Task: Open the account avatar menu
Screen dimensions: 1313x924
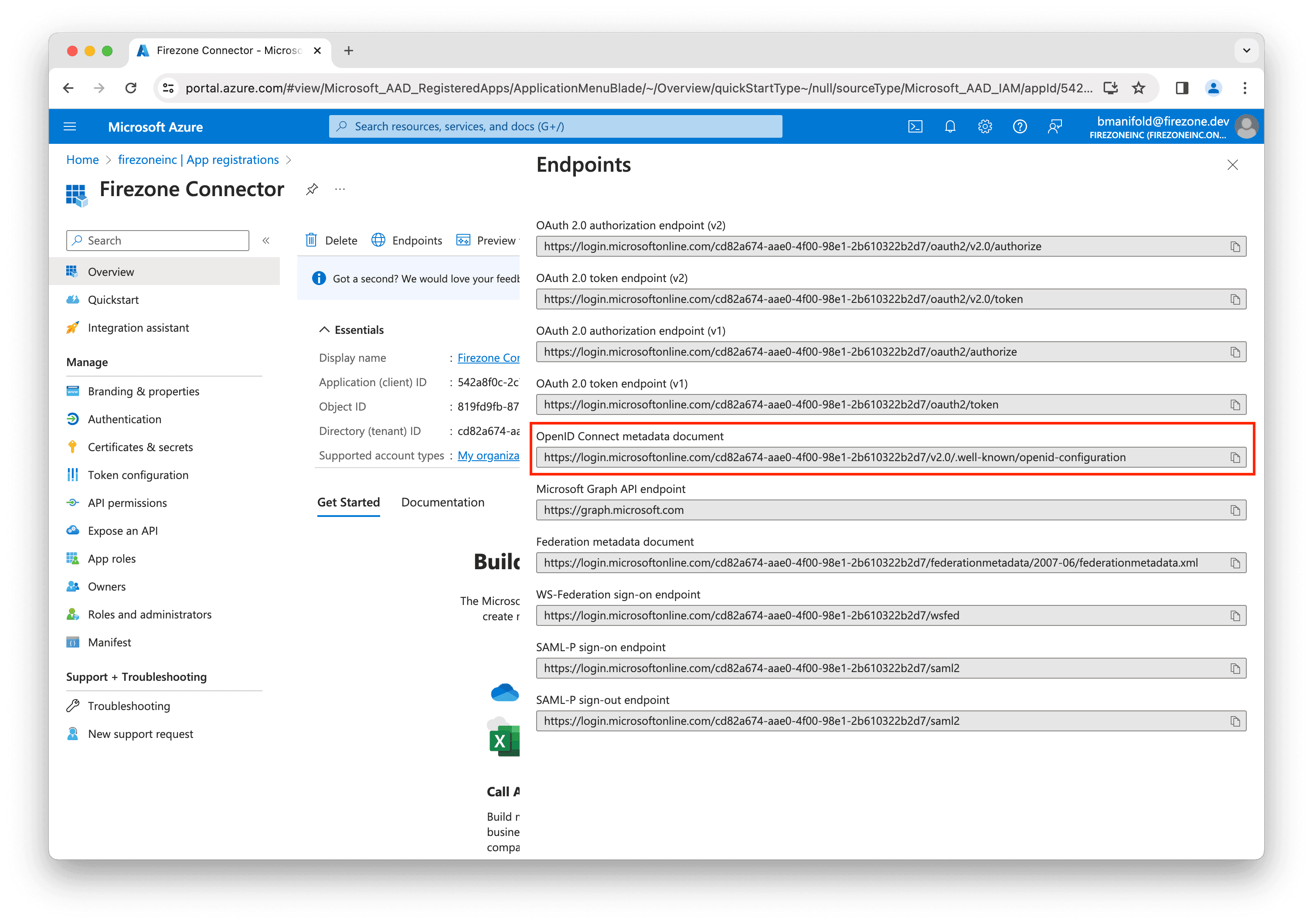Action: click(x=1247, y=126)
